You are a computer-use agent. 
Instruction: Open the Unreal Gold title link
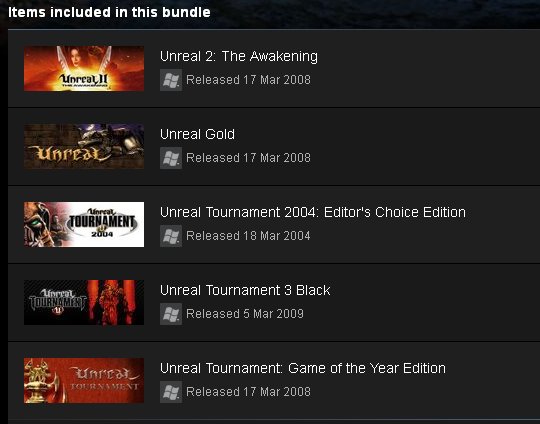point(197,134)
